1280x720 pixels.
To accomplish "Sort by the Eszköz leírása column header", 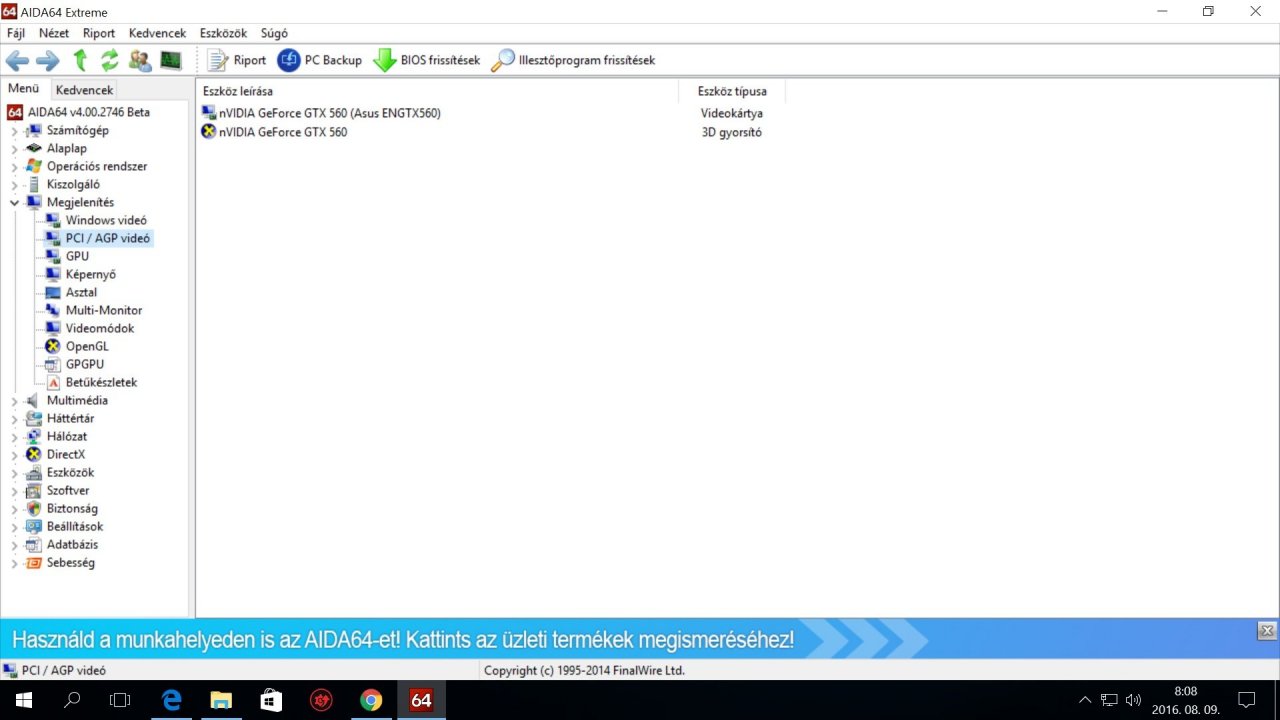I will tap(438, 91).
